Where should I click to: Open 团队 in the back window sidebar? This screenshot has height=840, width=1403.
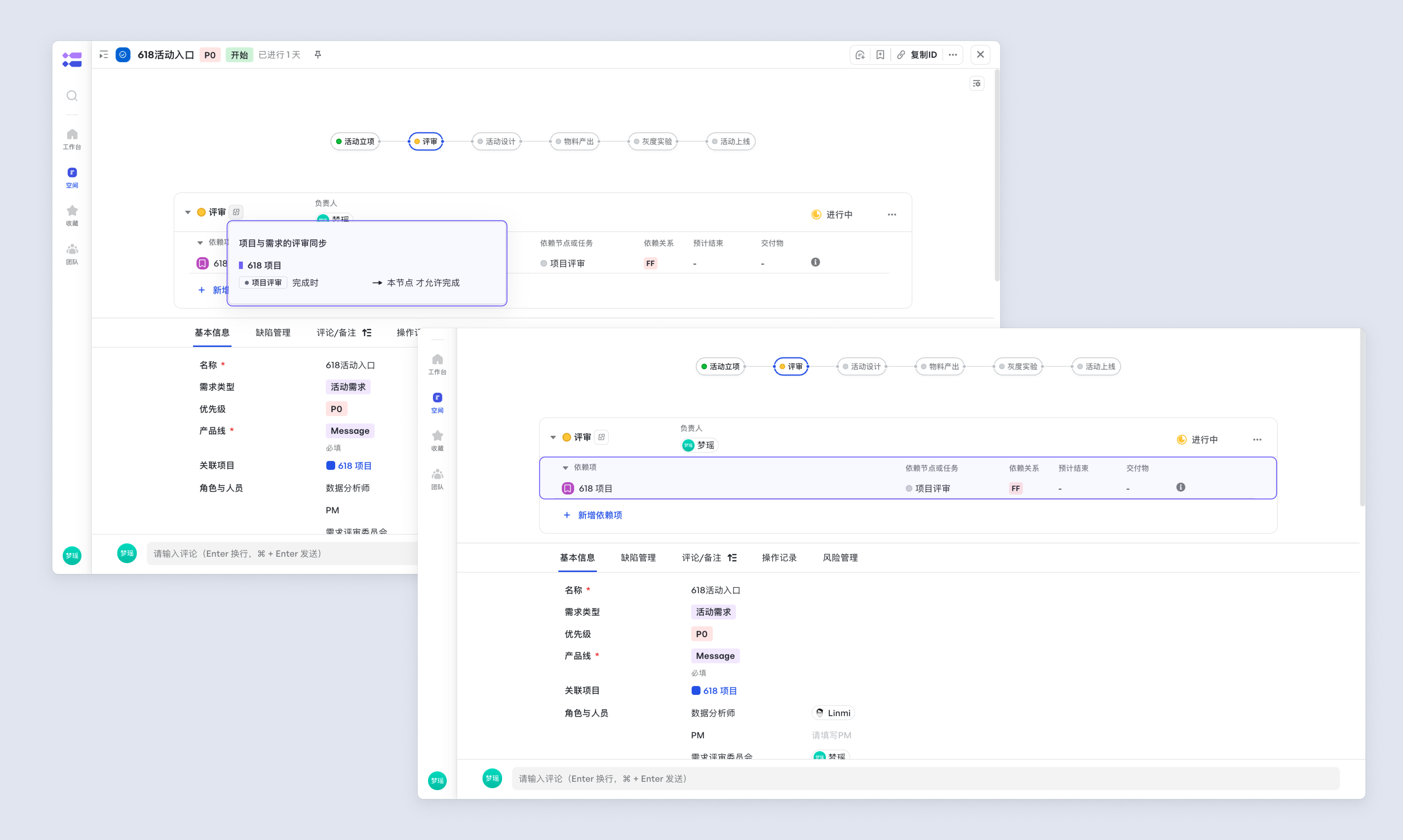[x=72, y=254]
